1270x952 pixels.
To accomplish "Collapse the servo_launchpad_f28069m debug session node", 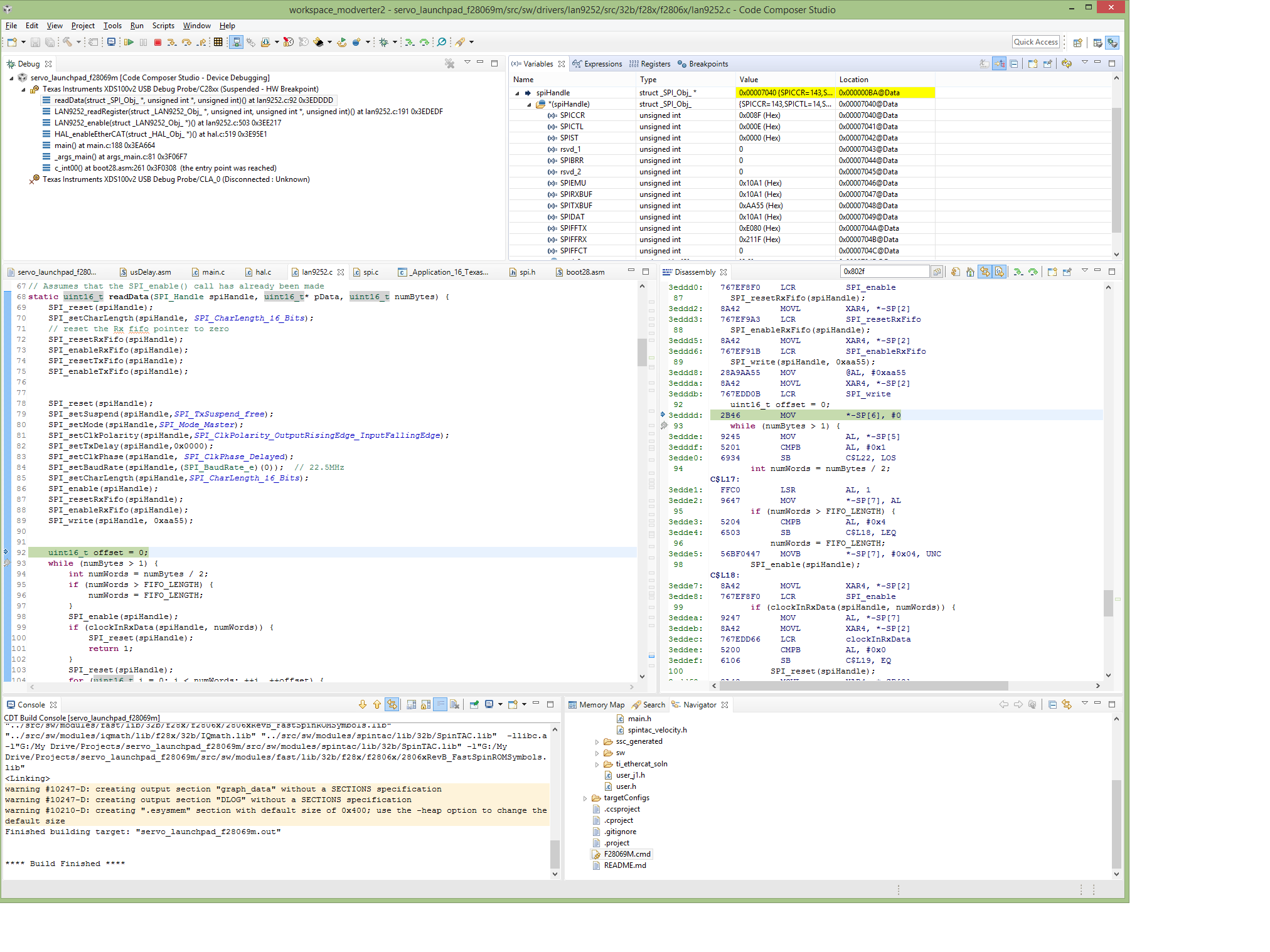I will (11, 78).
